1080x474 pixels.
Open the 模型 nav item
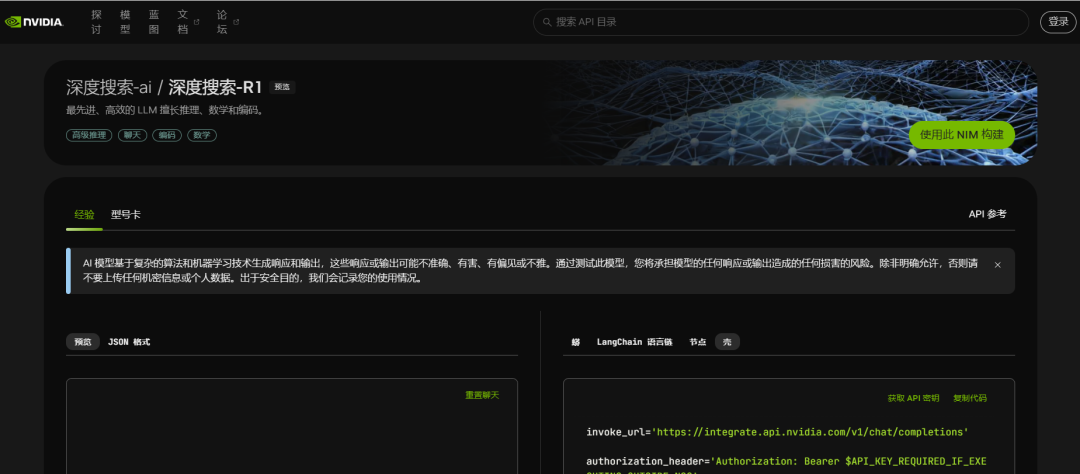tap(125, 22)
